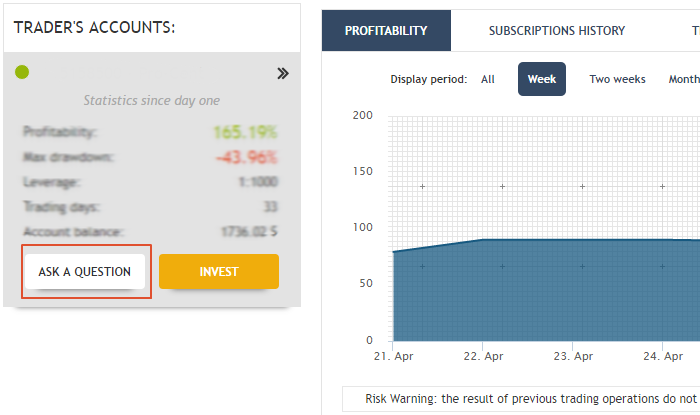Select the All display period
Viewport: 700px width, 415px height.
tap(488, 79)
